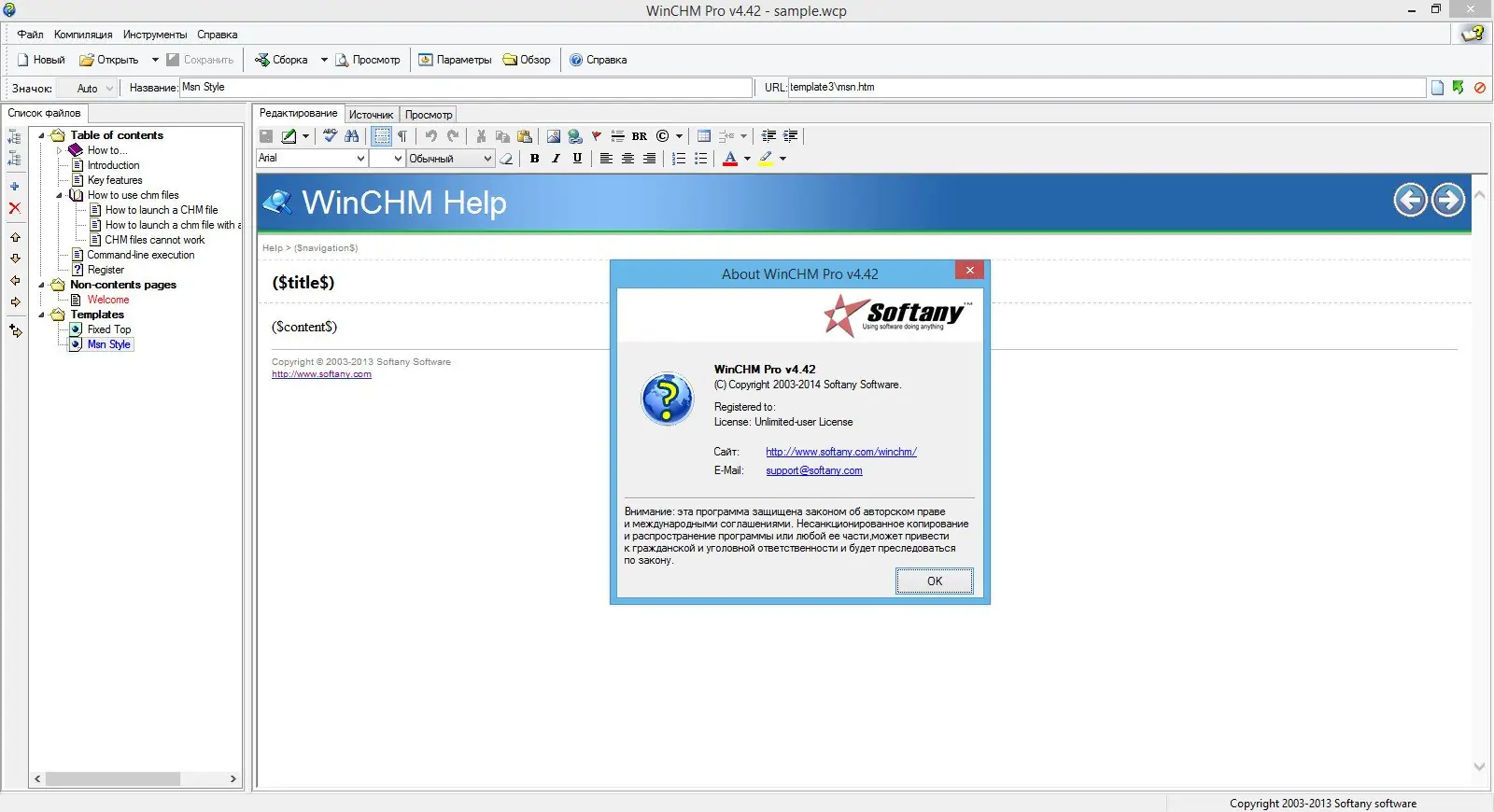This screenshot has width=1494, height=812.
Task: Align text to the right
Action: coord(649,159)
